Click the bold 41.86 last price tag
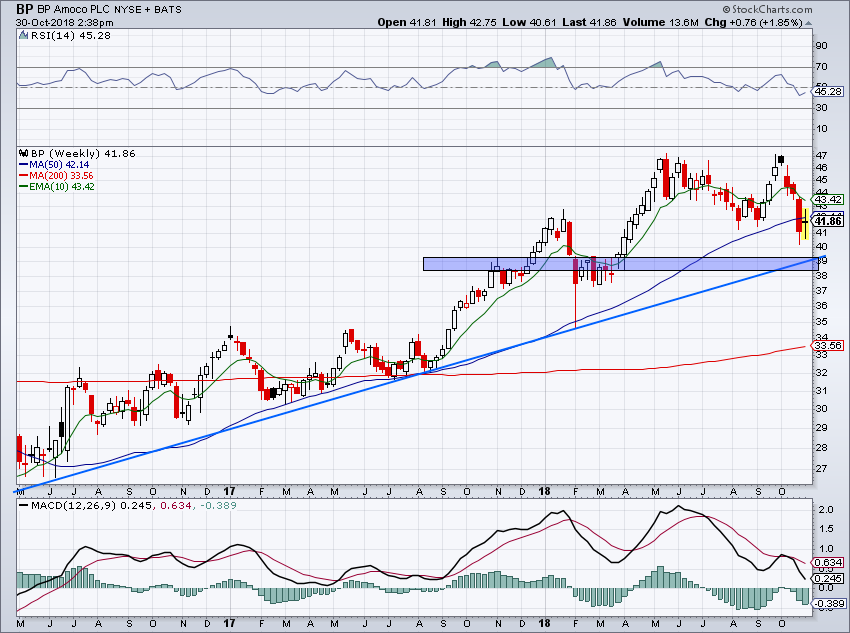850x633 pixels. (827, 221)
